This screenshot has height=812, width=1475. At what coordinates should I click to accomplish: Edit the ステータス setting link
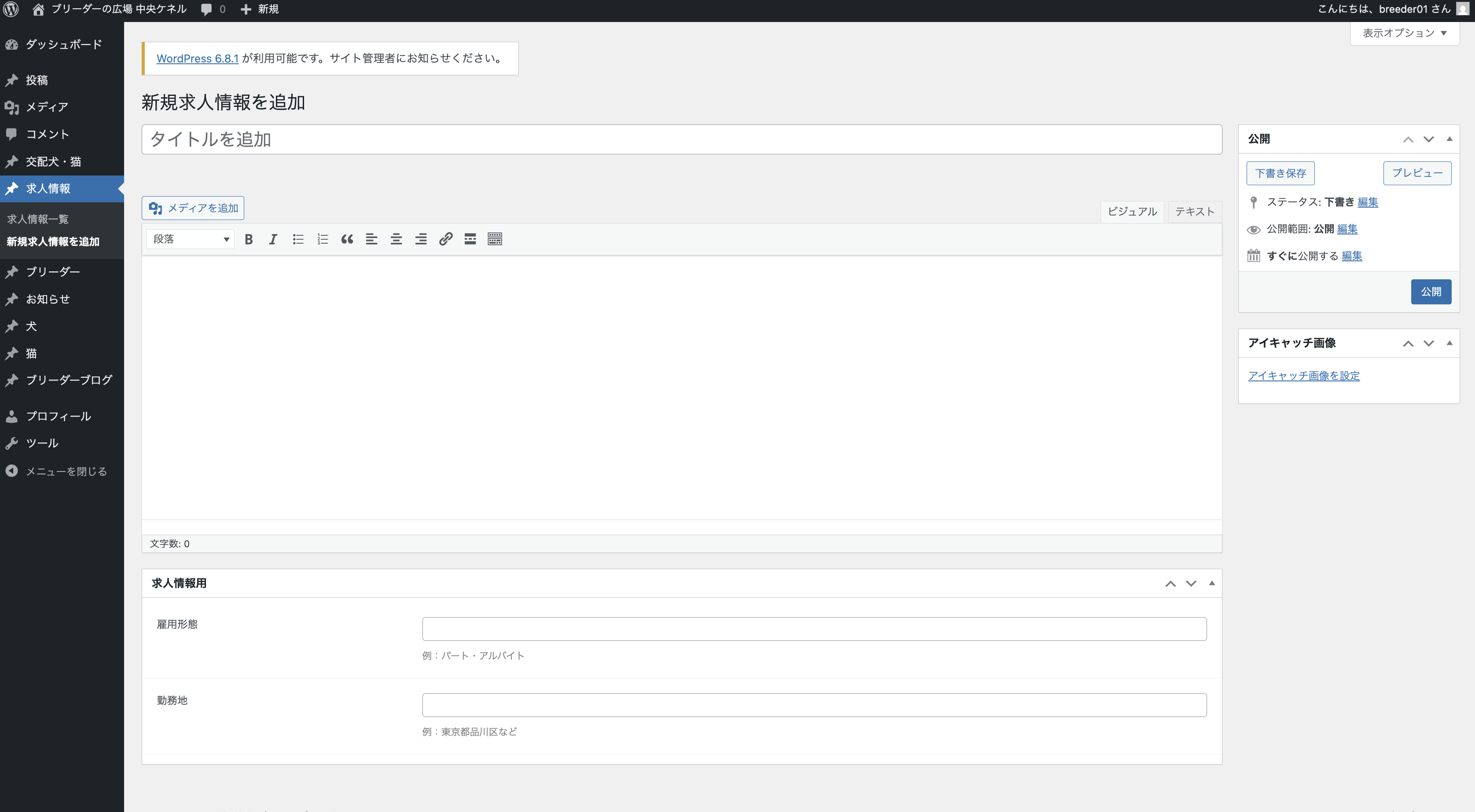tap(1367, 202)
